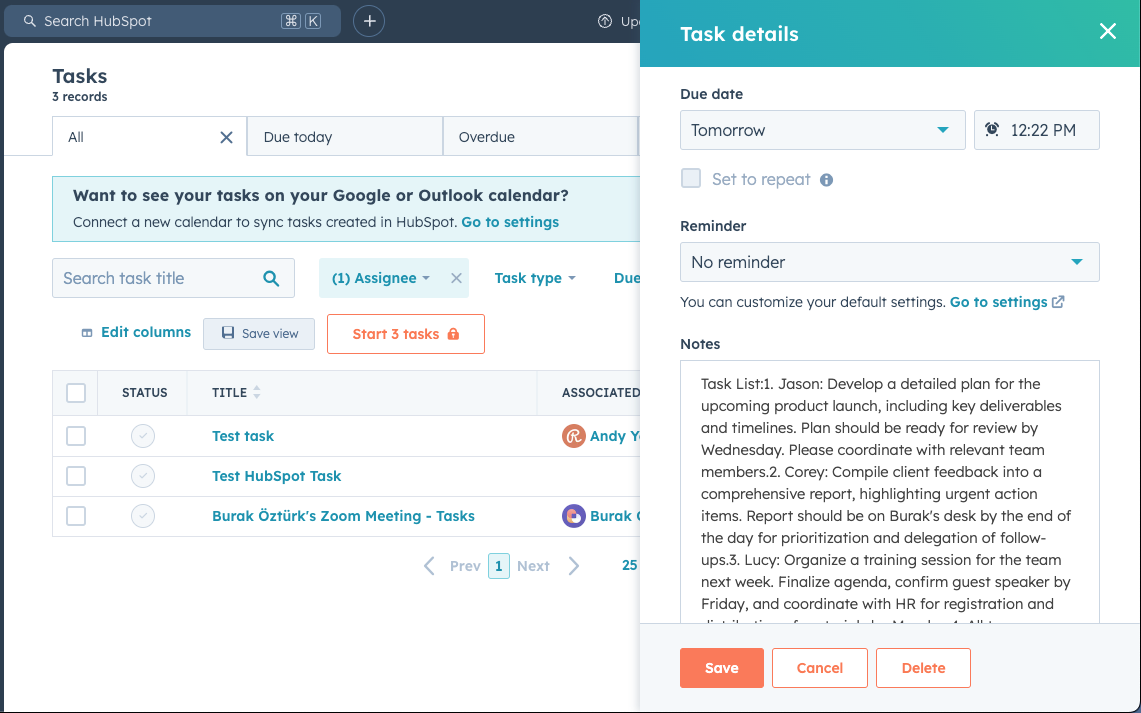
Task: Go to next page using right chevron
Action: pyautogui.click(x=573, y=566)
